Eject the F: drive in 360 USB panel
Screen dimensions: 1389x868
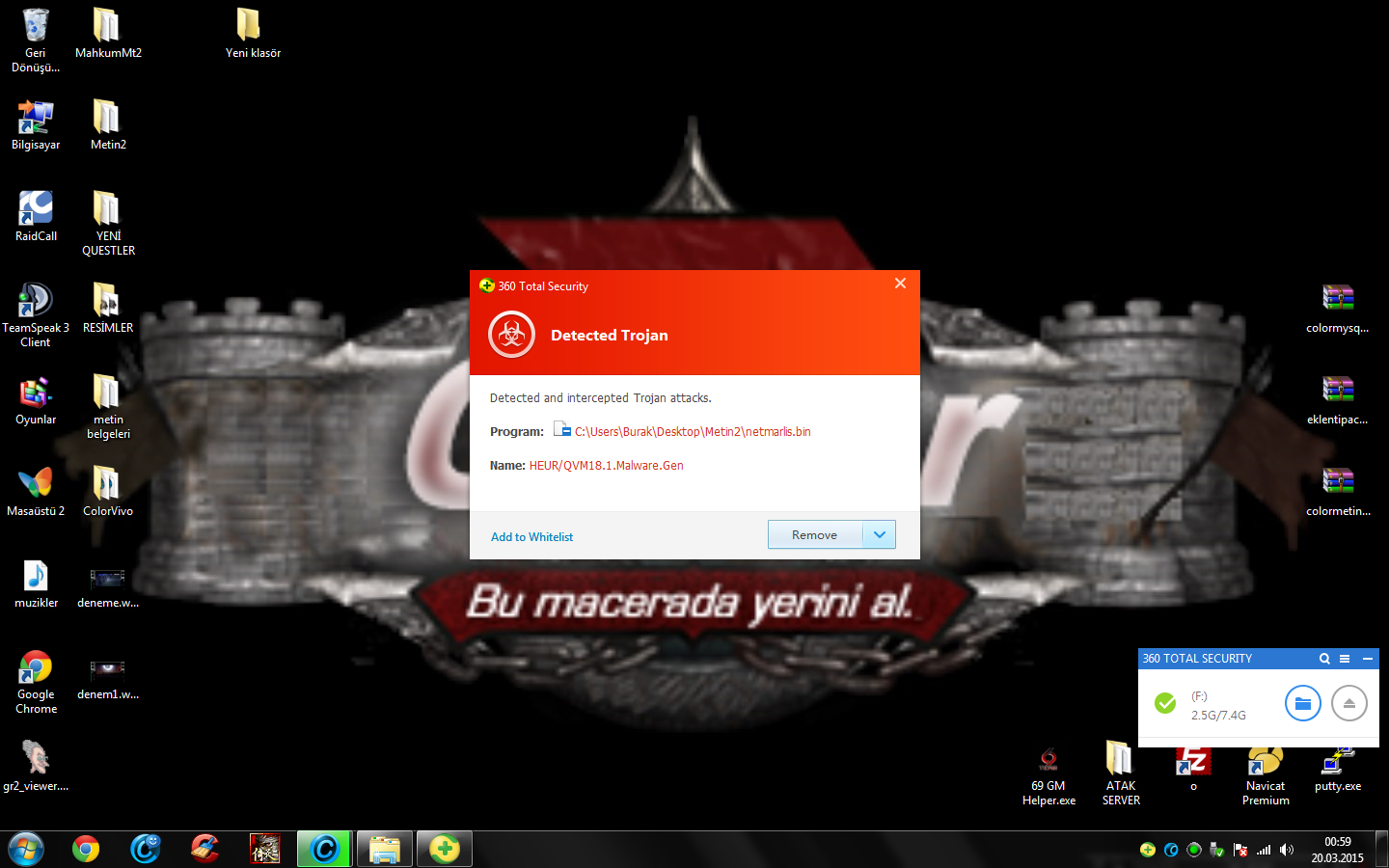click(x=1349, y=703)
